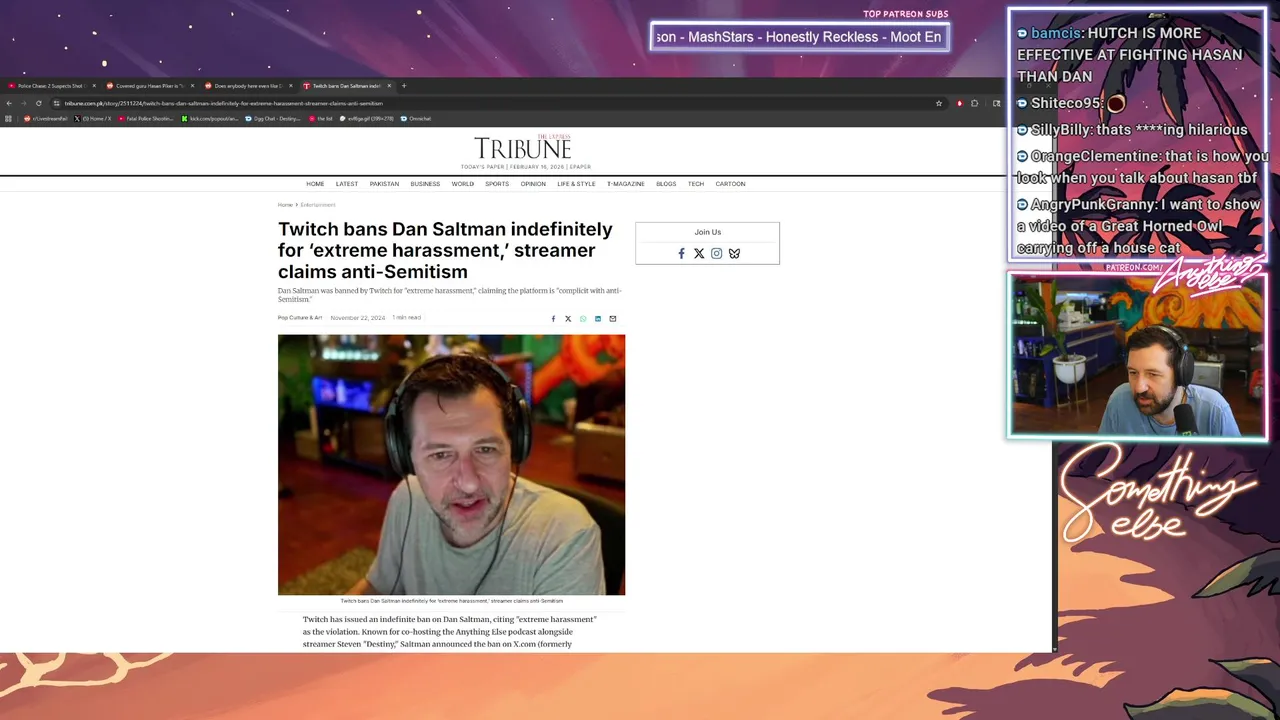This screenshot has width=1280, height=720.
Task: Open r/Livestreamfail bookmark
Action: pyautogui.click(x=46, y=118)
